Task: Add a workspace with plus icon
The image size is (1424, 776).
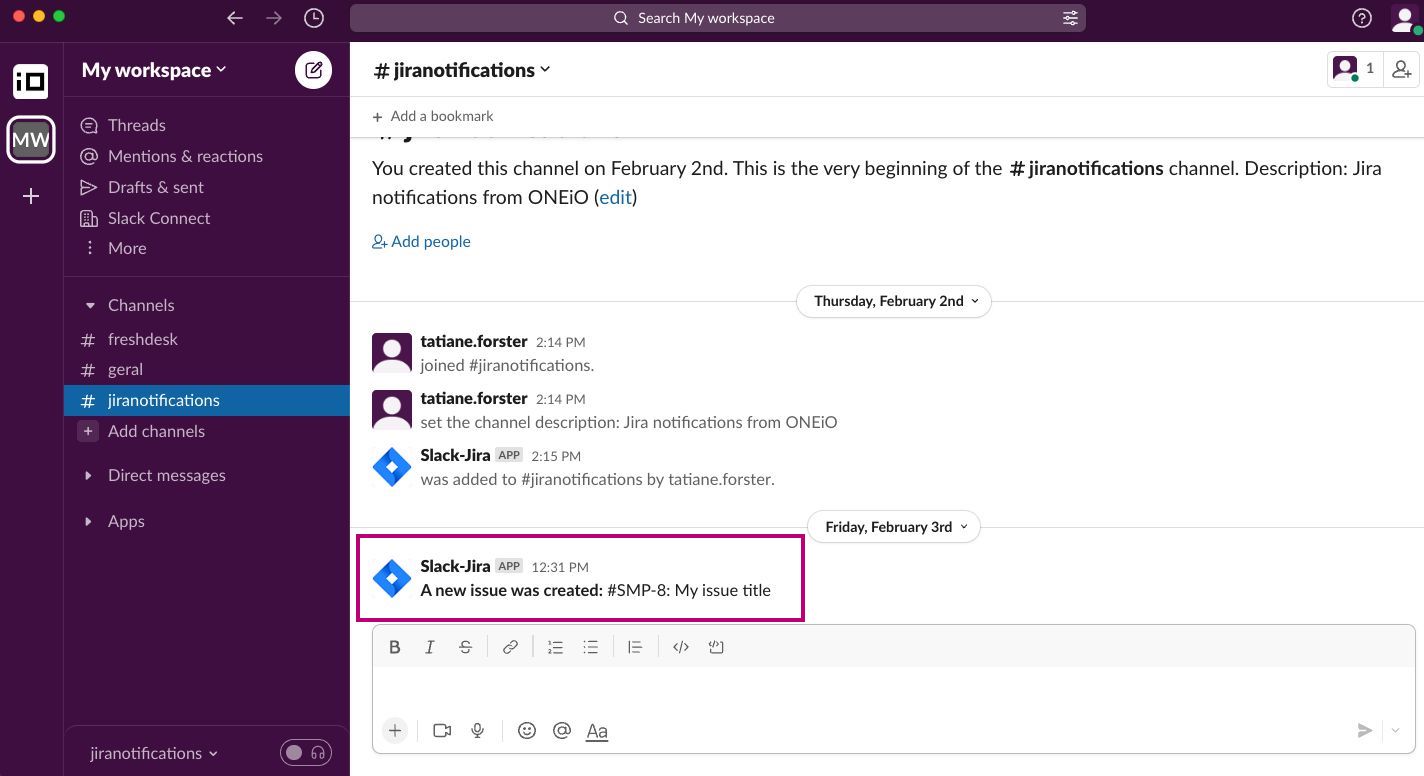Action: [x=31, y=196]
